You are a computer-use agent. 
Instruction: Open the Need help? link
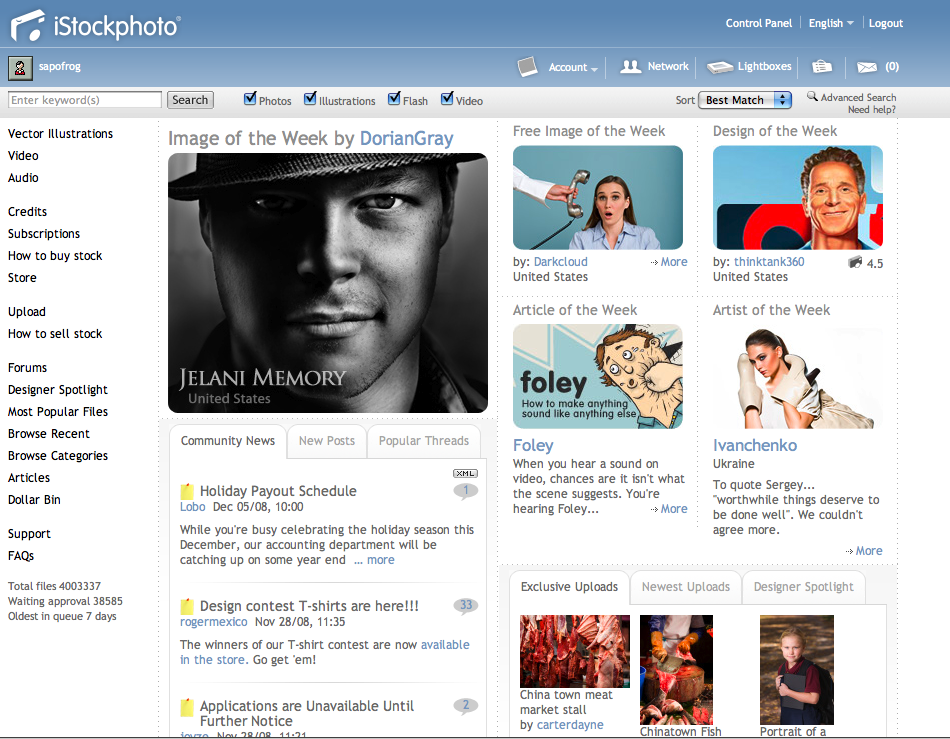tap(871, 110)
